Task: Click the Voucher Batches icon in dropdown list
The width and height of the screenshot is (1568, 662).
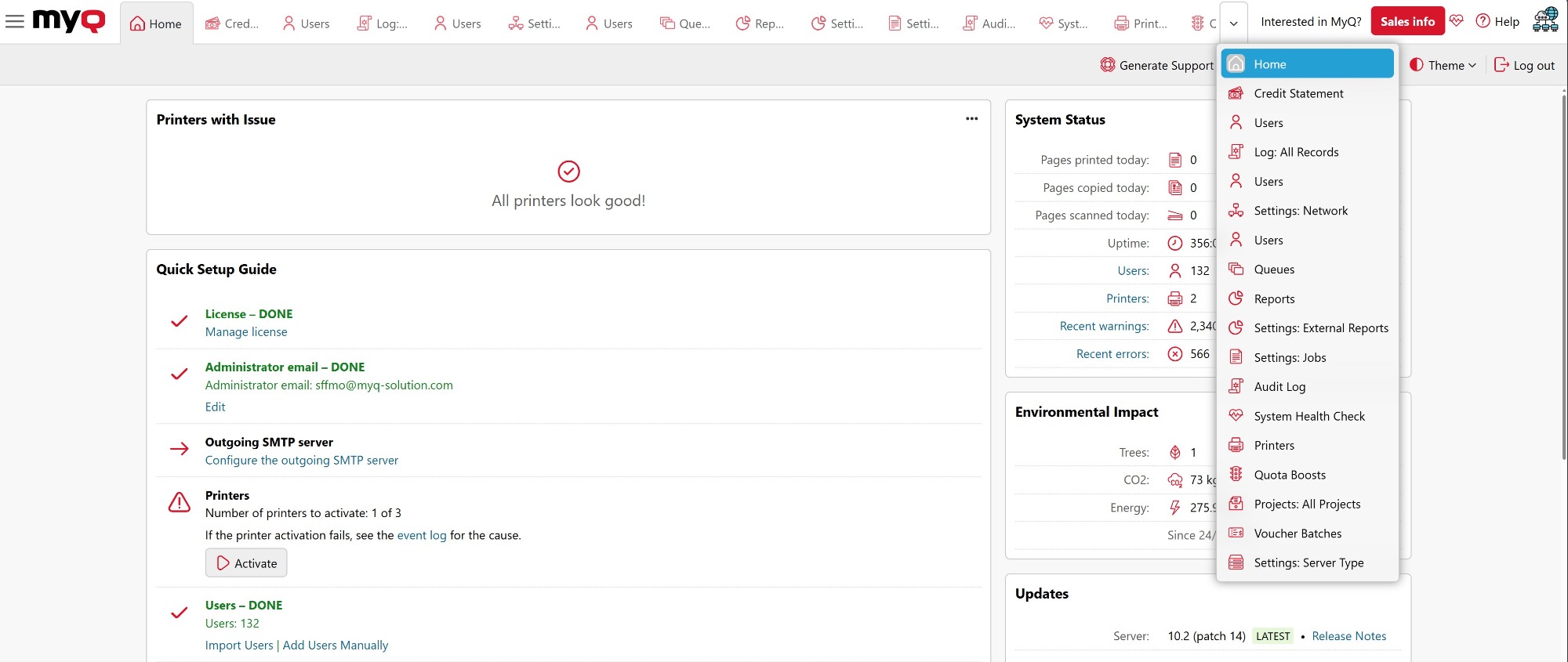Action: tap(1236, 534)
